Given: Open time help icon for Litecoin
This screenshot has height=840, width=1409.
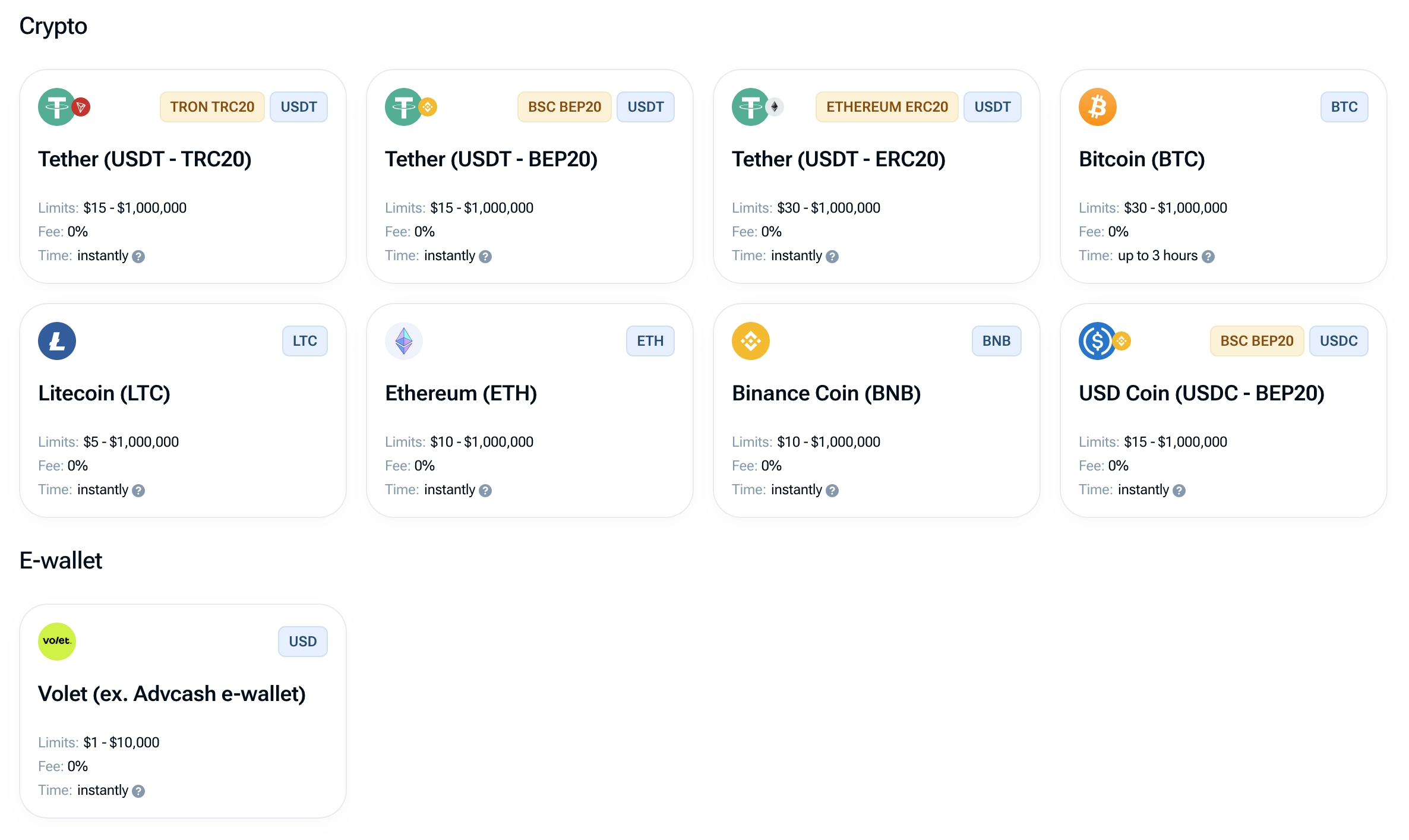Looking at the screenshot, I should pyautogui.click(x=138, y=491).
